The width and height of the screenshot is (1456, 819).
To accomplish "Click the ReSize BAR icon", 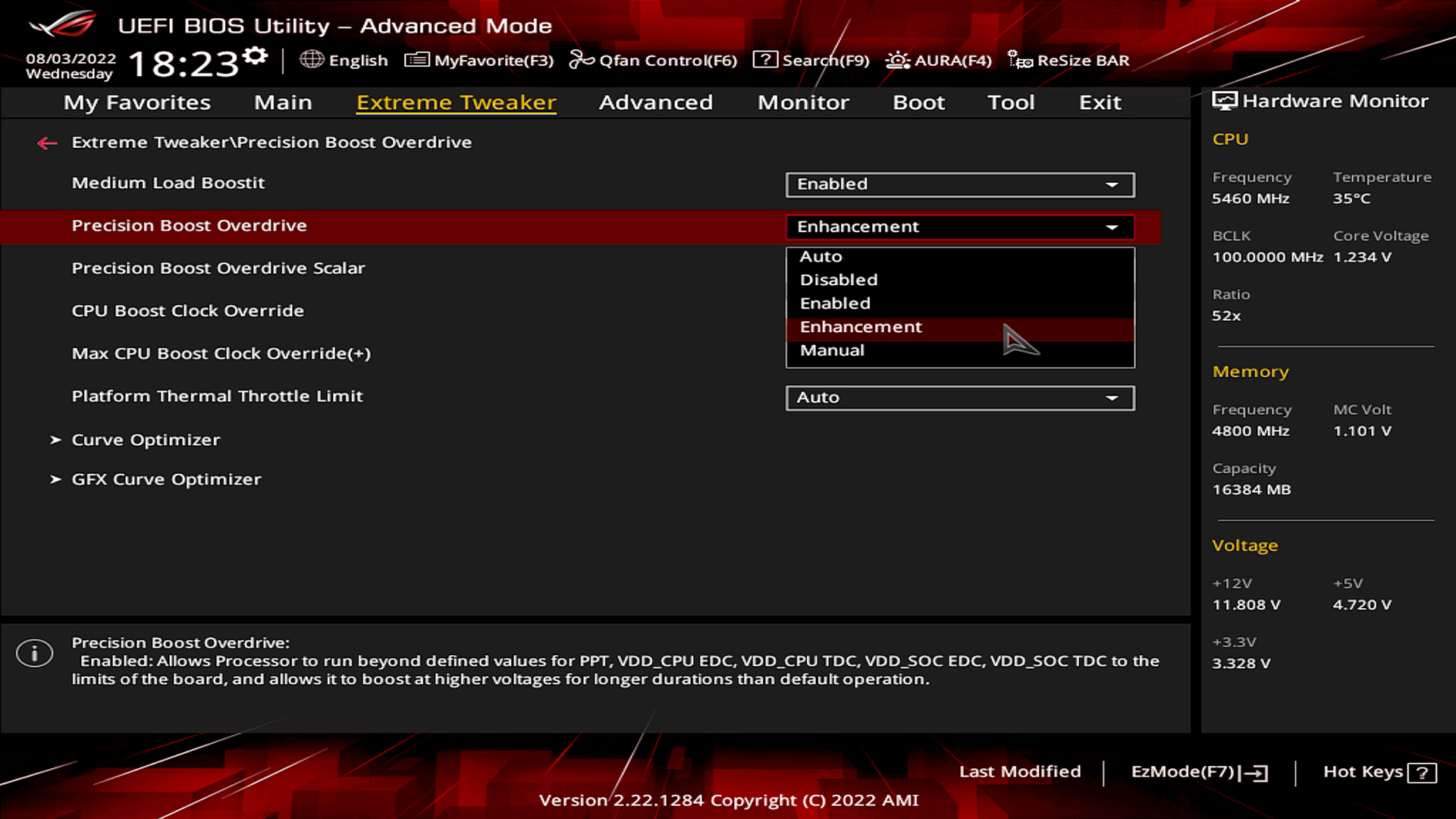I will pyautogui.click(x=1020, y=59).
